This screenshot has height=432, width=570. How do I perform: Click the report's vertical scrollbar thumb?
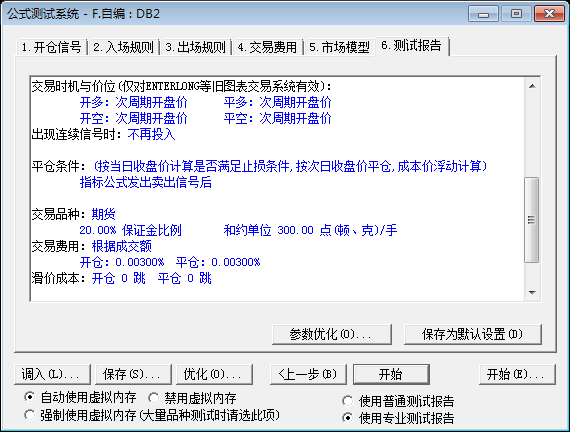532,220
